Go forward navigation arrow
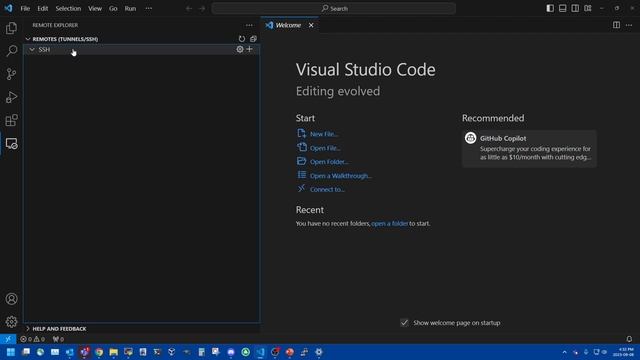The width and height of the screenshot is (640, 360). click(202, 8)
